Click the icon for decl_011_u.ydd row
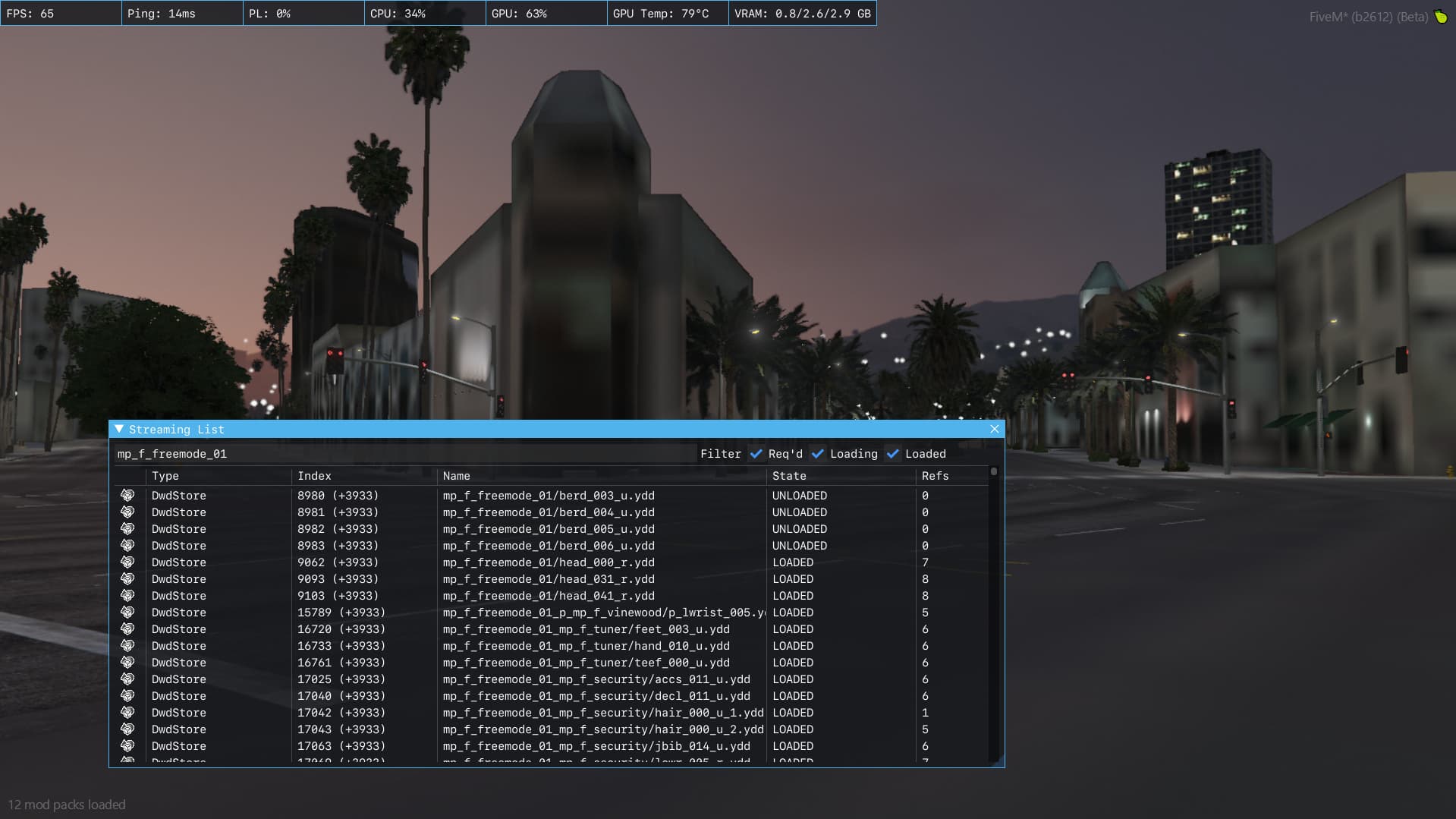Screen dimensions: 1456x819 pyautogui.click(x=127, y=696)
